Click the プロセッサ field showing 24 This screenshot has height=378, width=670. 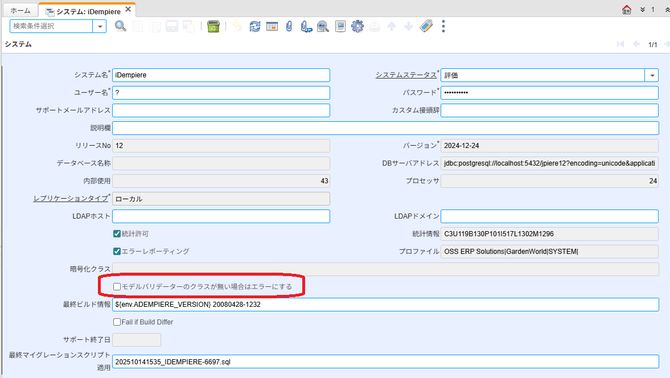pos(550,181)
